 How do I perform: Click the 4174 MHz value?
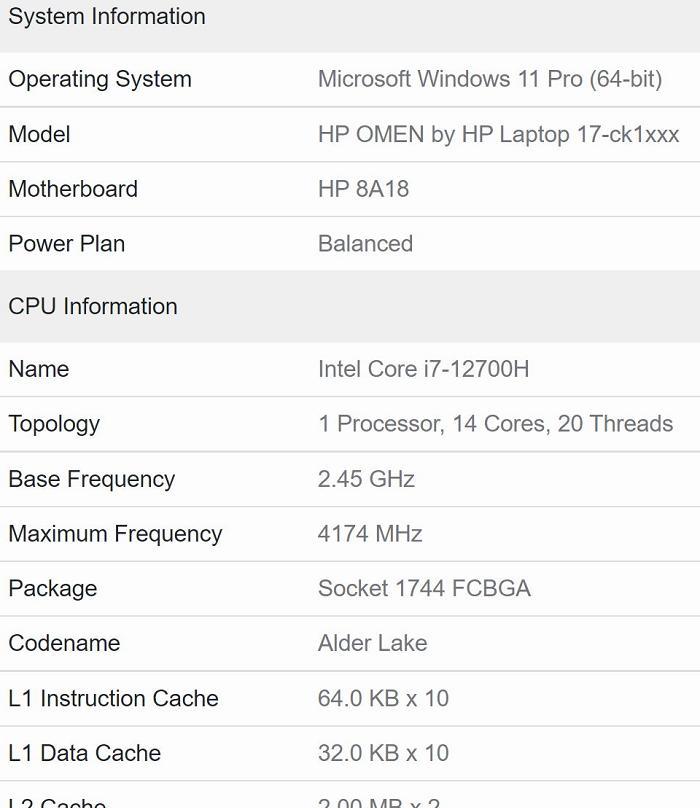370,533
